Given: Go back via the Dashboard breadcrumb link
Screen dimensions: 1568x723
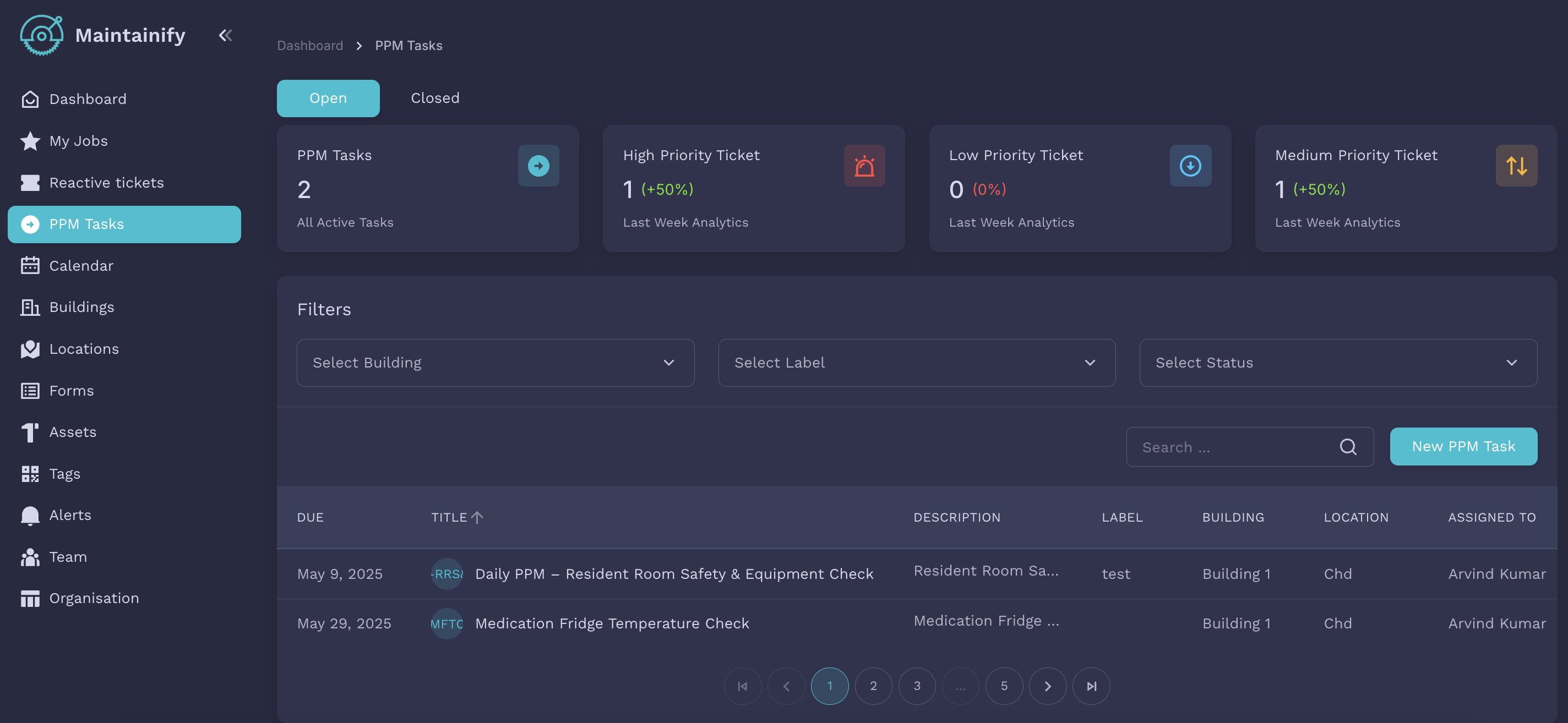Looking at the screenshot, I should pos(310,45).
